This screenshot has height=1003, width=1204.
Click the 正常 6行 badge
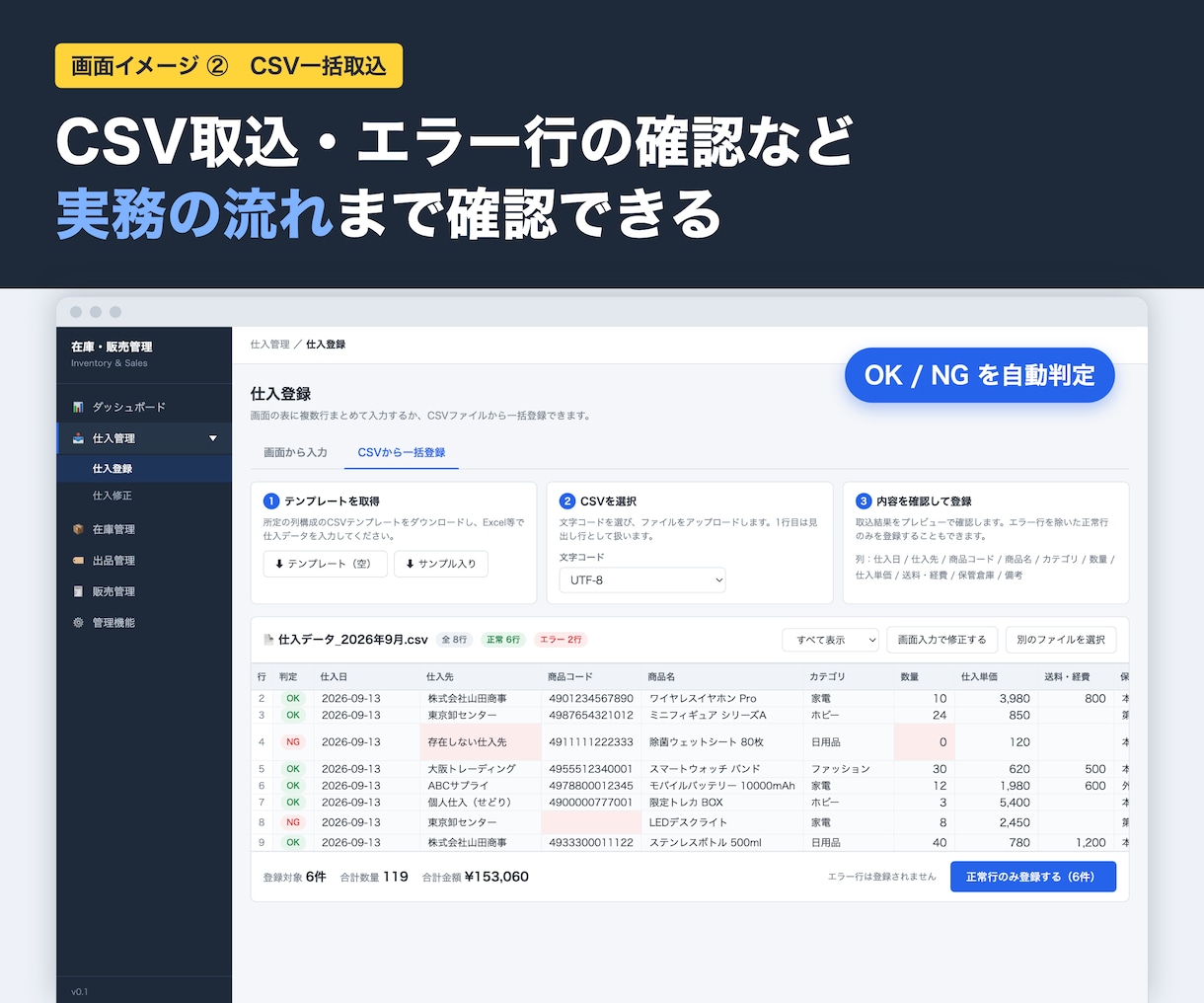click(x=503, y=640)
